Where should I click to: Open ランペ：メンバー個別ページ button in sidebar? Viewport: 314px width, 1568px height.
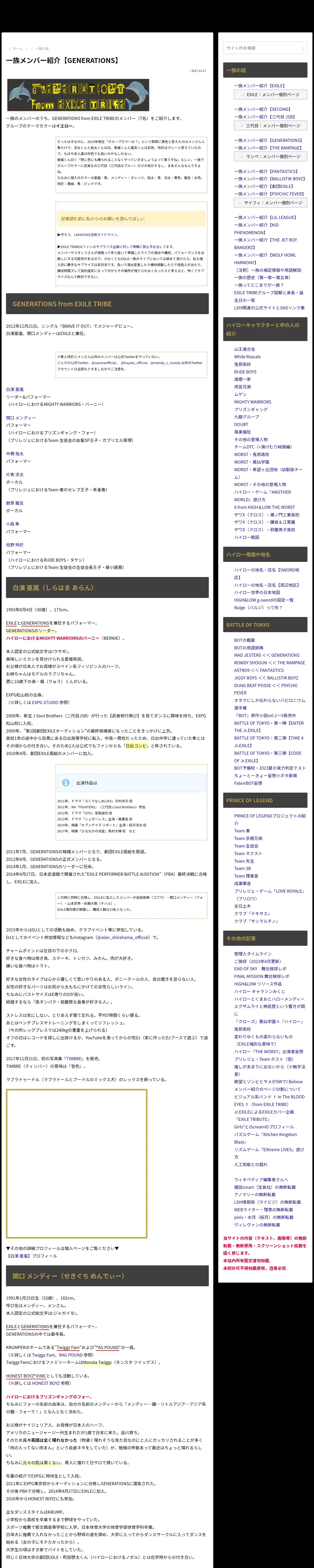pyautogui.click(x=271, y=157)
